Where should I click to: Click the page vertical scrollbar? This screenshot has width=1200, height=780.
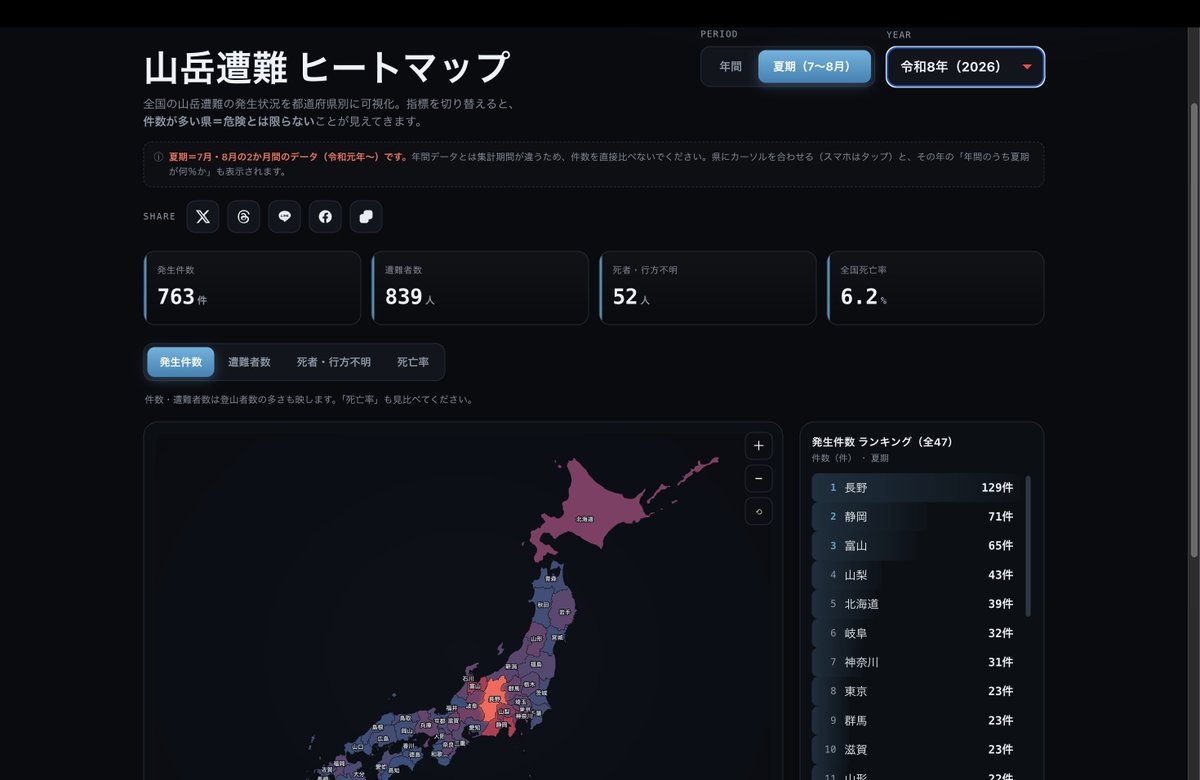click(x=1193, y=330)
